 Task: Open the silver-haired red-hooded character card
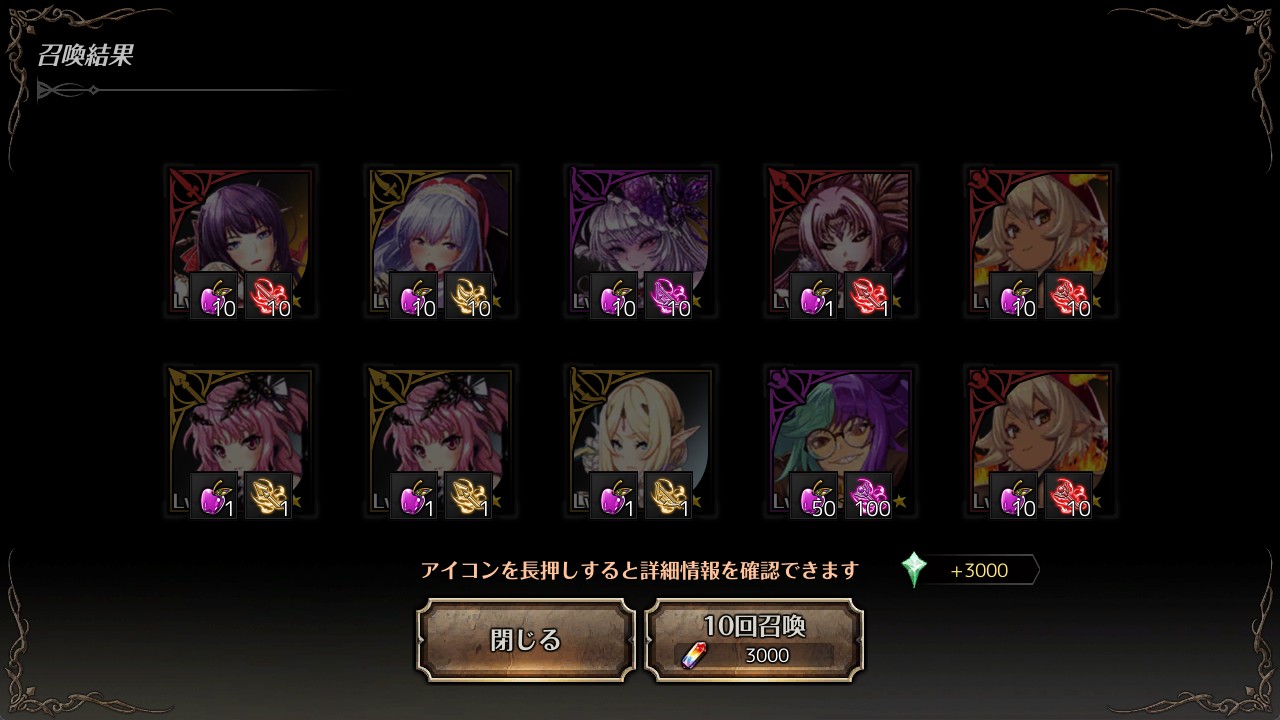441,242
